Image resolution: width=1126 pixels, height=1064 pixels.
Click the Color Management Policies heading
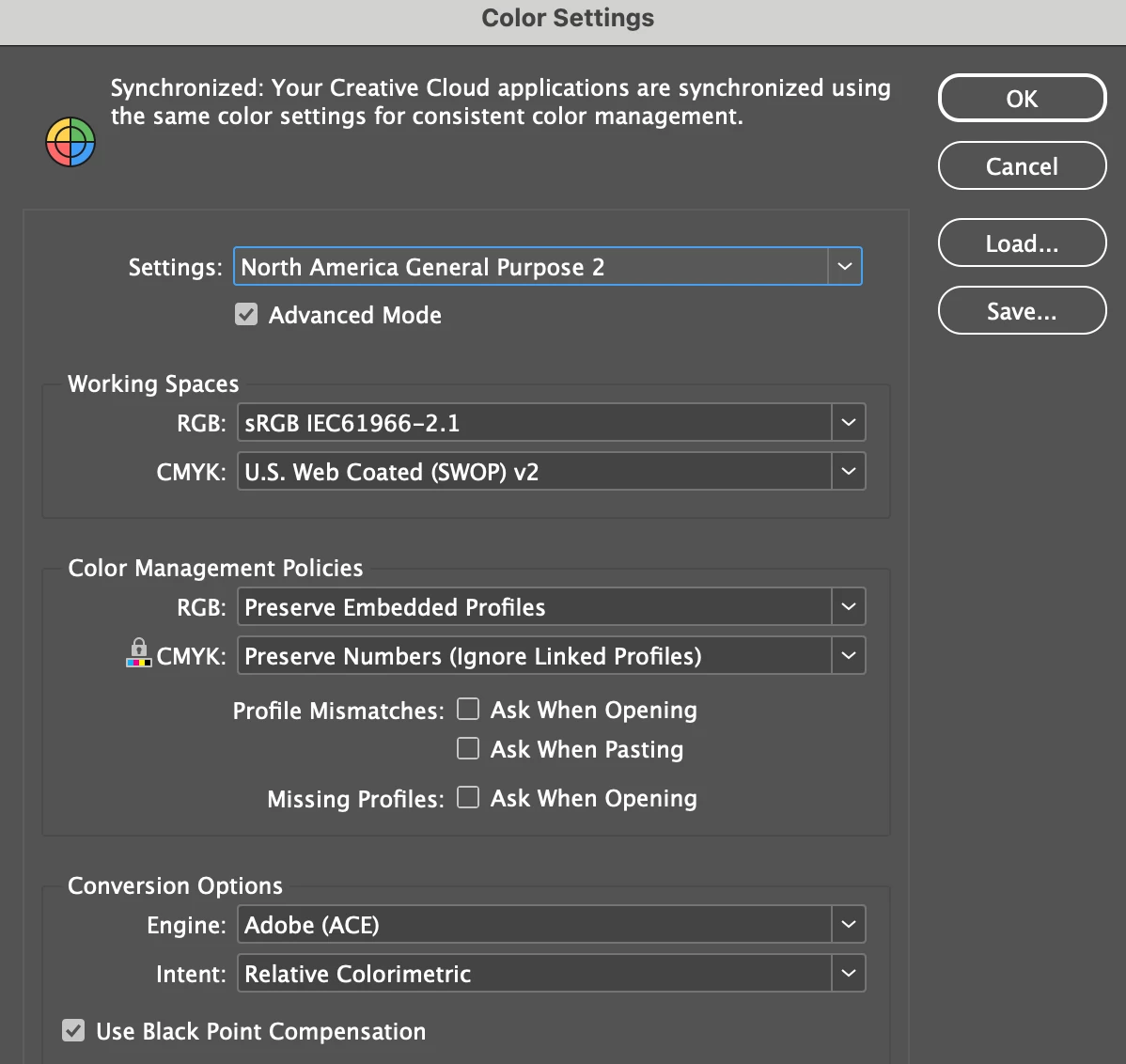click(215, 568)
